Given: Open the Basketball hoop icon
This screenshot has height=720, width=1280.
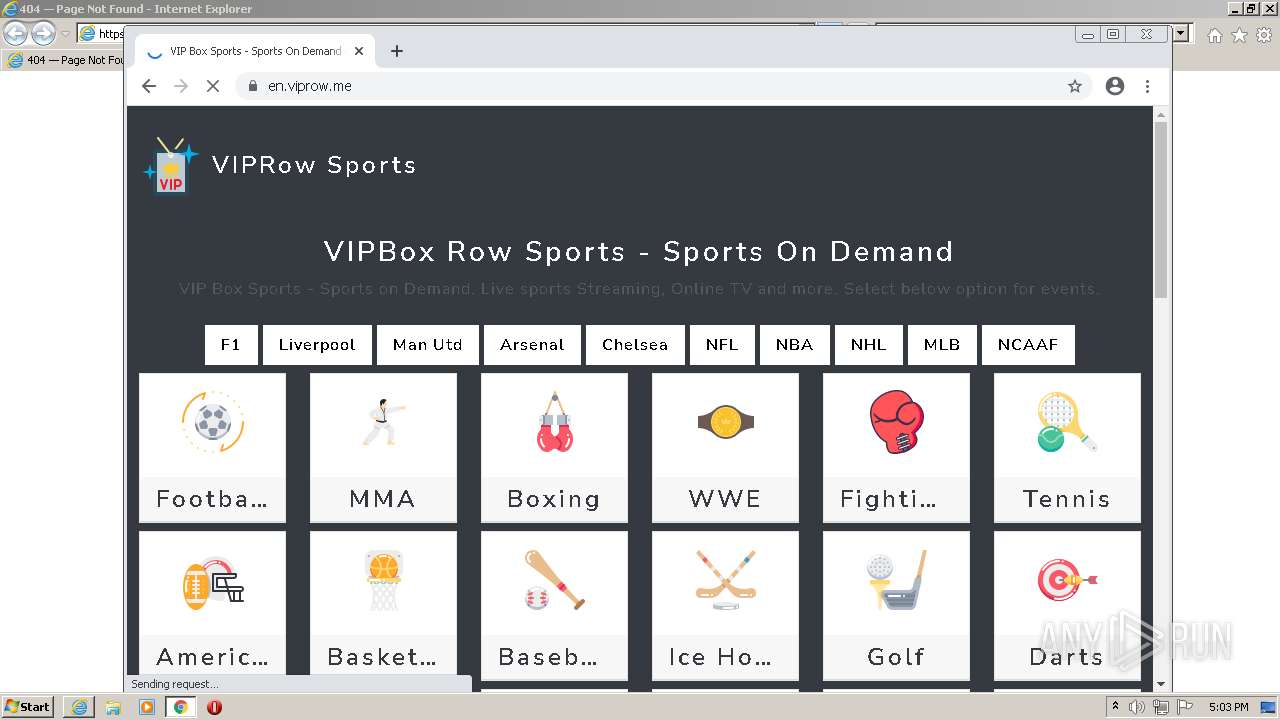Looking at the screenshot, I should pos(383,580).
